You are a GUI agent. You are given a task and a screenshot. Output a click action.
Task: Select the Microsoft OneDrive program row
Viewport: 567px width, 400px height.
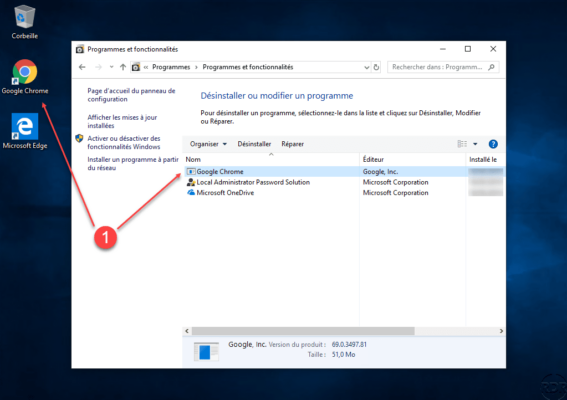(344, 192)
